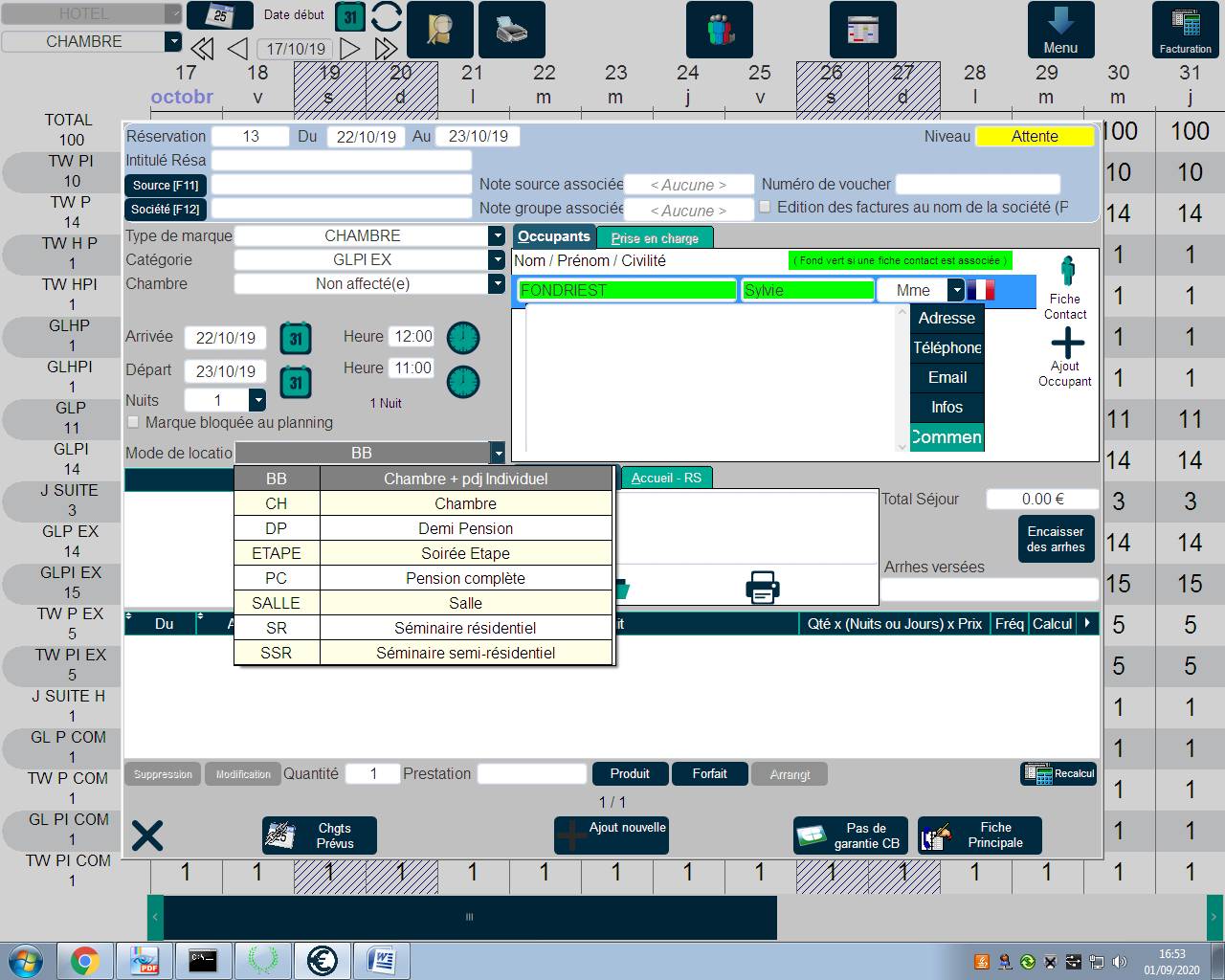Click the refresh arrows icon

(x=387, y=17)
